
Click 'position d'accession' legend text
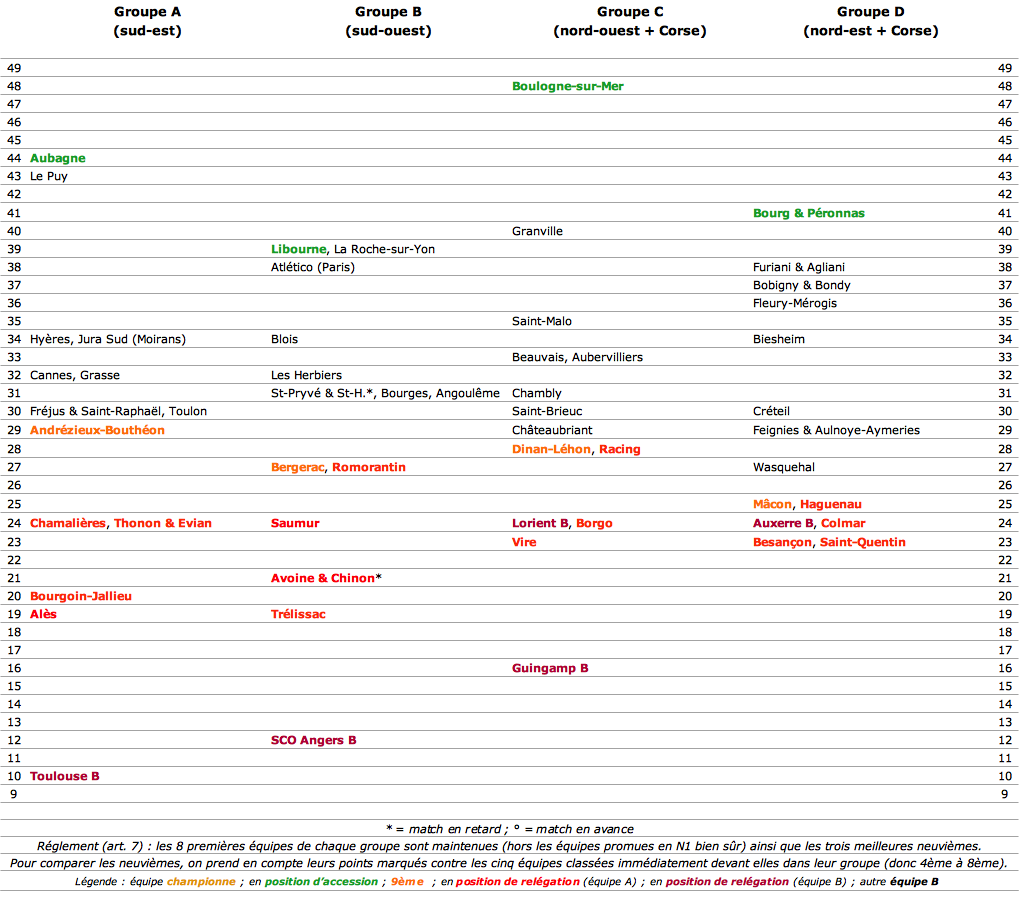321,881
